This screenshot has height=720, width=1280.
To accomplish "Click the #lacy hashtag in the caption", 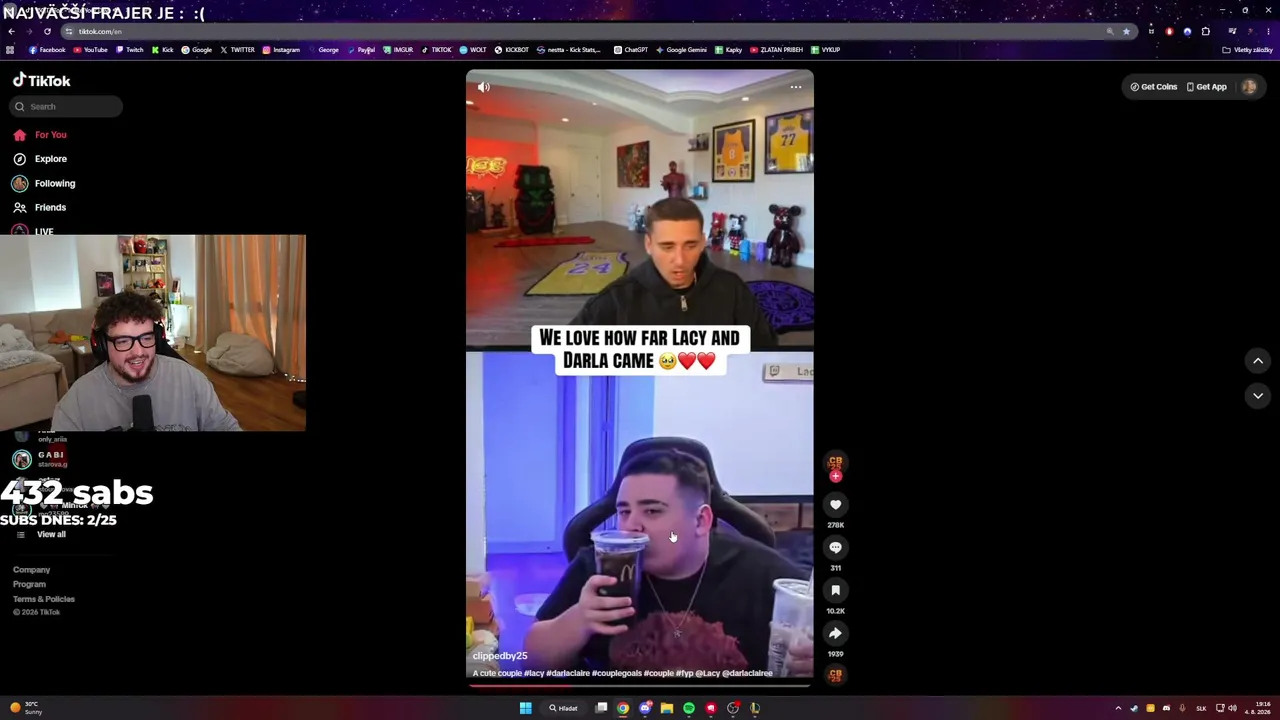I will [533, 674].
